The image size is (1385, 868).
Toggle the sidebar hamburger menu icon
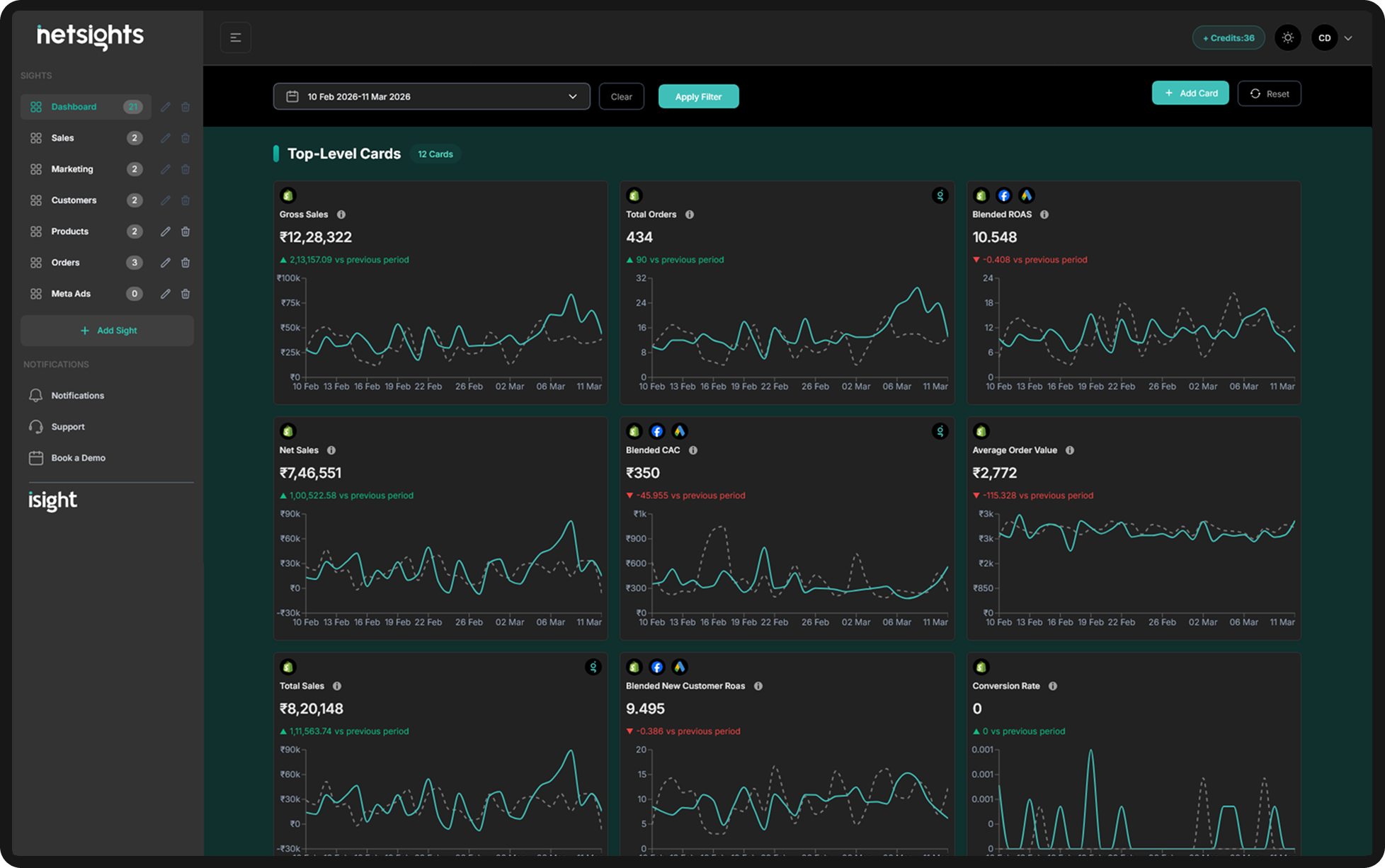tap(236, 38)
